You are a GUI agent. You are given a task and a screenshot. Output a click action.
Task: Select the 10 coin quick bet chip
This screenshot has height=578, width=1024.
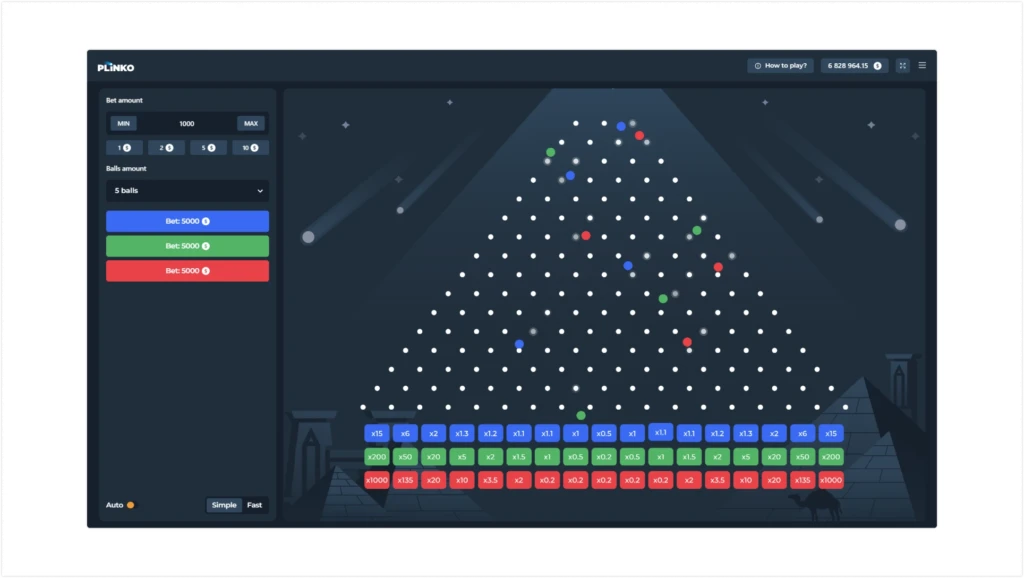pos(250,148)
